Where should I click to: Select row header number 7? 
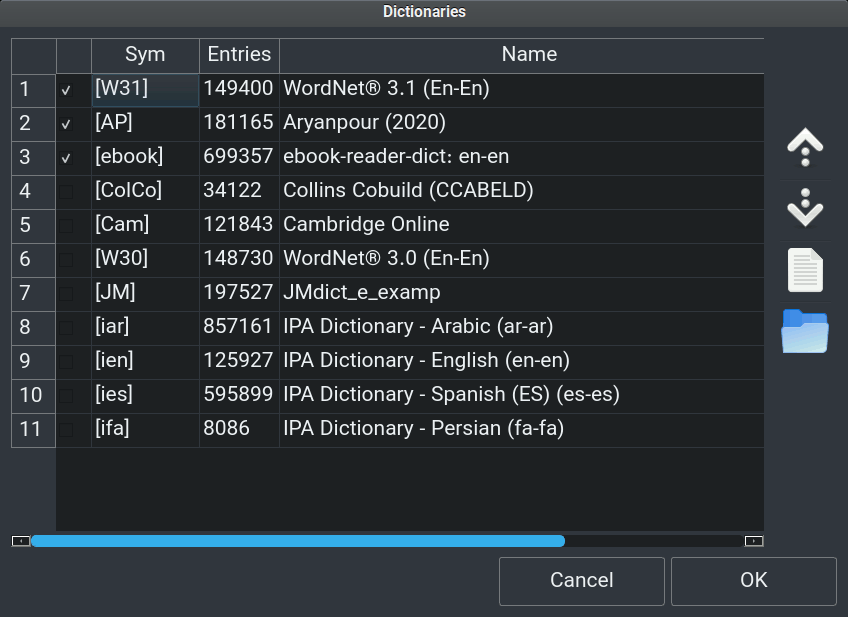tap(34, 294)
